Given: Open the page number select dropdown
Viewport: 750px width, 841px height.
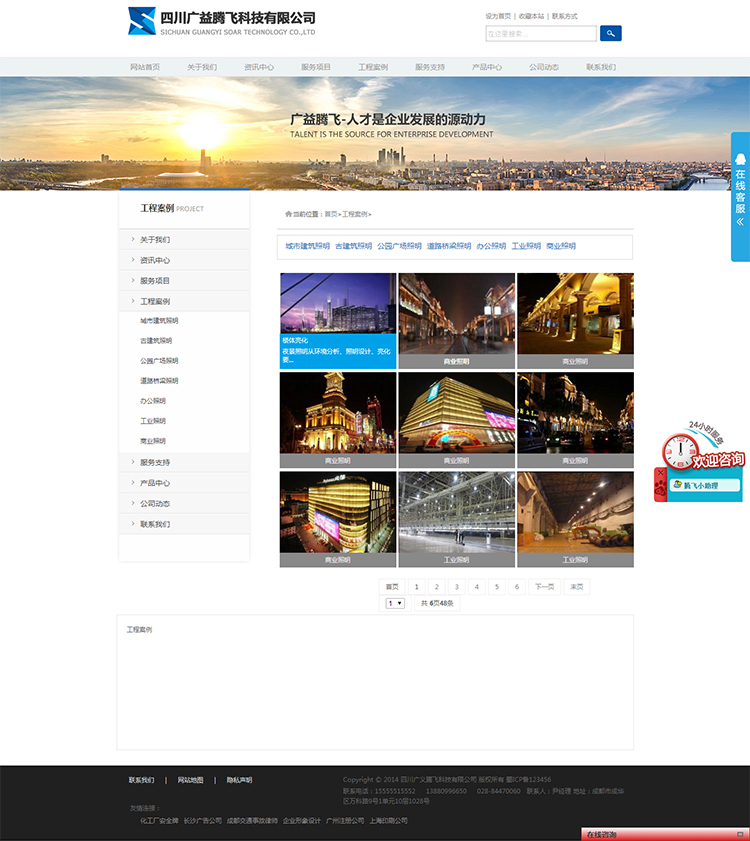Looking at the screenshot, I should pyautogui.click(x=395, y=603).
